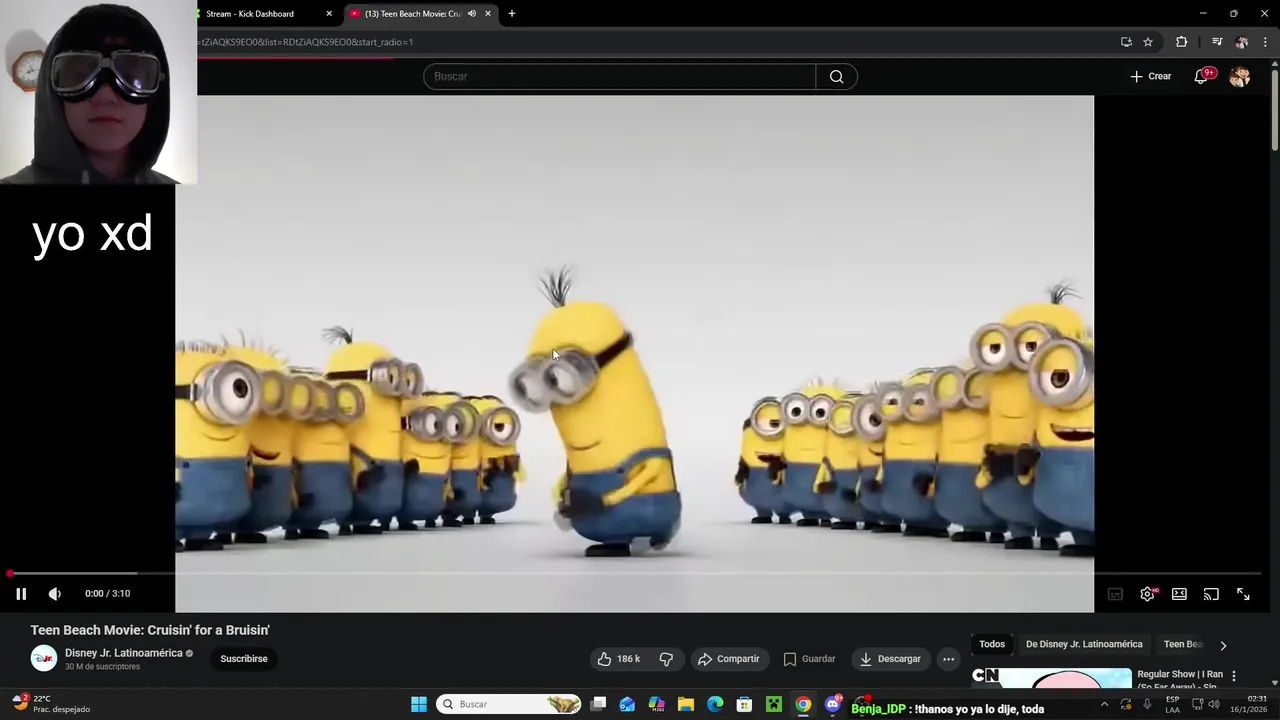Open the player settings gear

point(1148,594)
